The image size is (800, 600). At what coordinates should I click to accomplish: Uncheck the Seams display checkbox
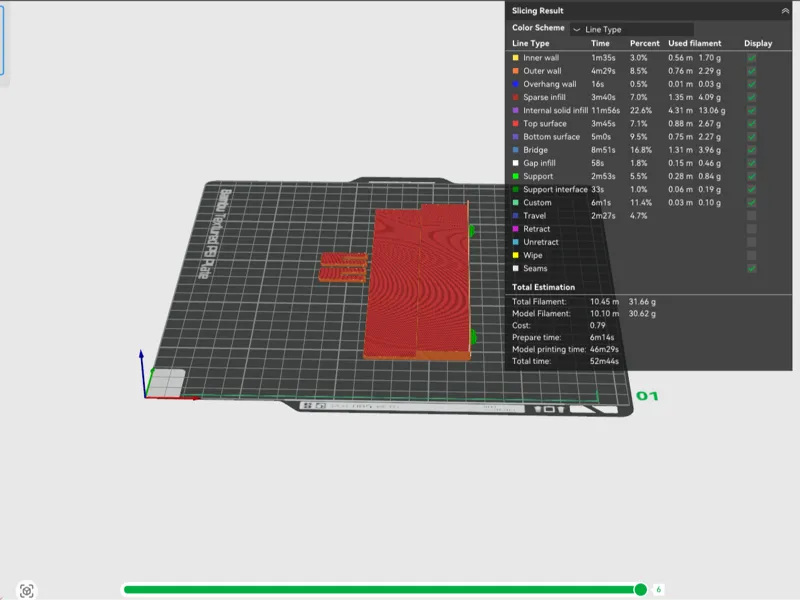coord(752,268)
